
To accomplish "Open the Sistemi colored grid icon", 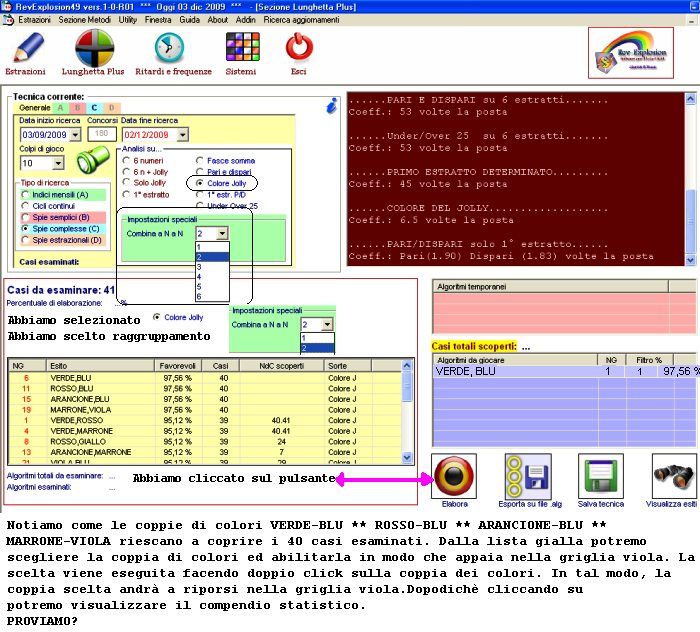I will click(x=242, y=46).
